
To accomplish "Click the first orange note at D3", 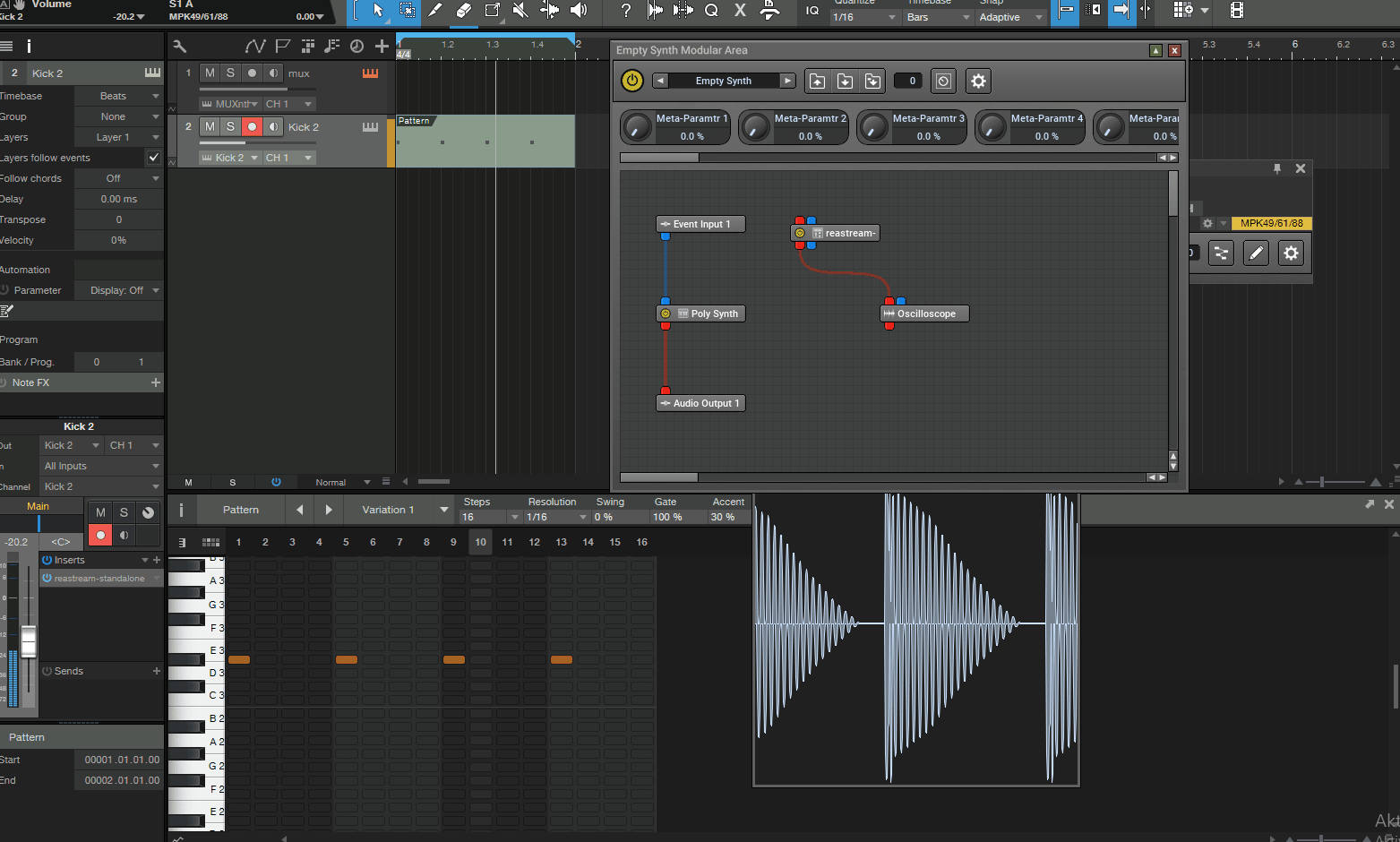I will (239, 659).
